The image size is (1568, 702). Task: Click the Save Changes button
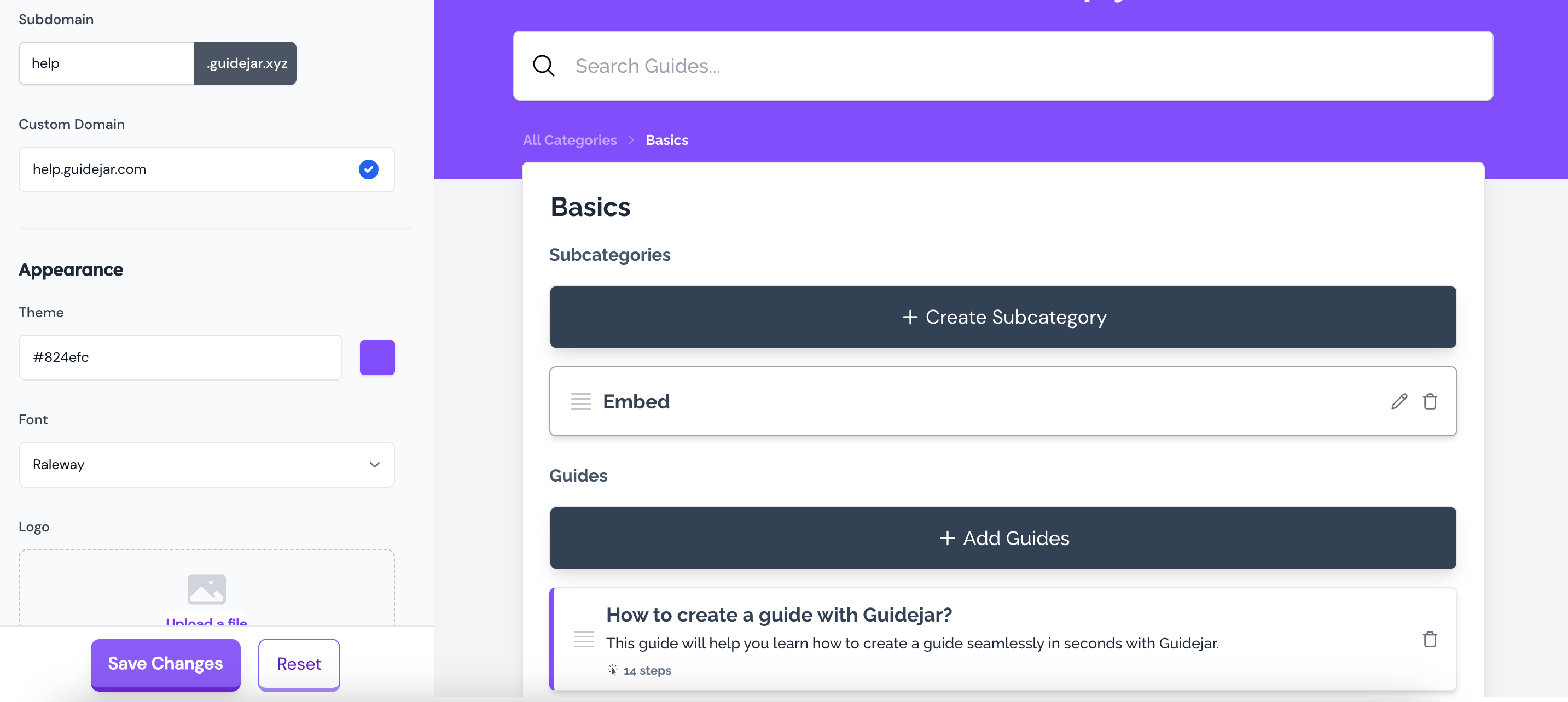[166, 664]
